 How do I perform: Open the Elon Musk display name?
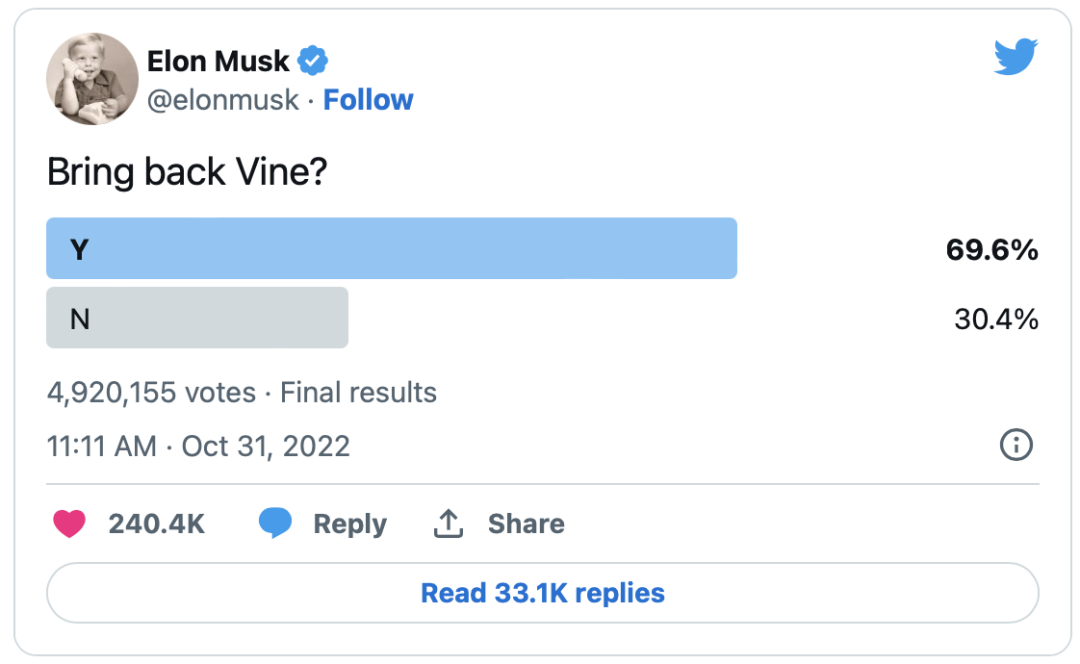[218, 61]
